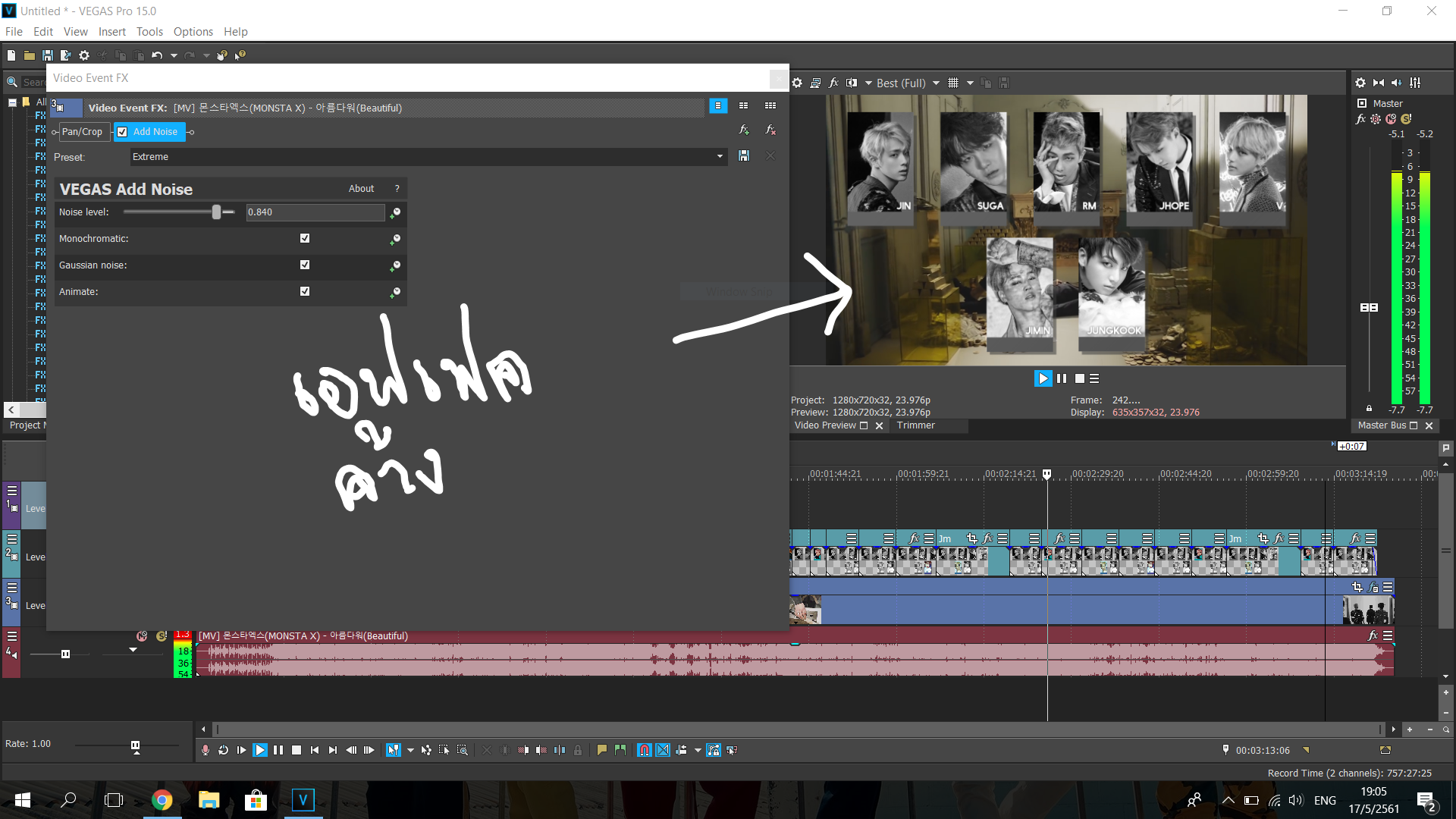Adjust the playback Rate slider
The image size is (1456, 819).
pyautogui.click(x=135, y=746)
